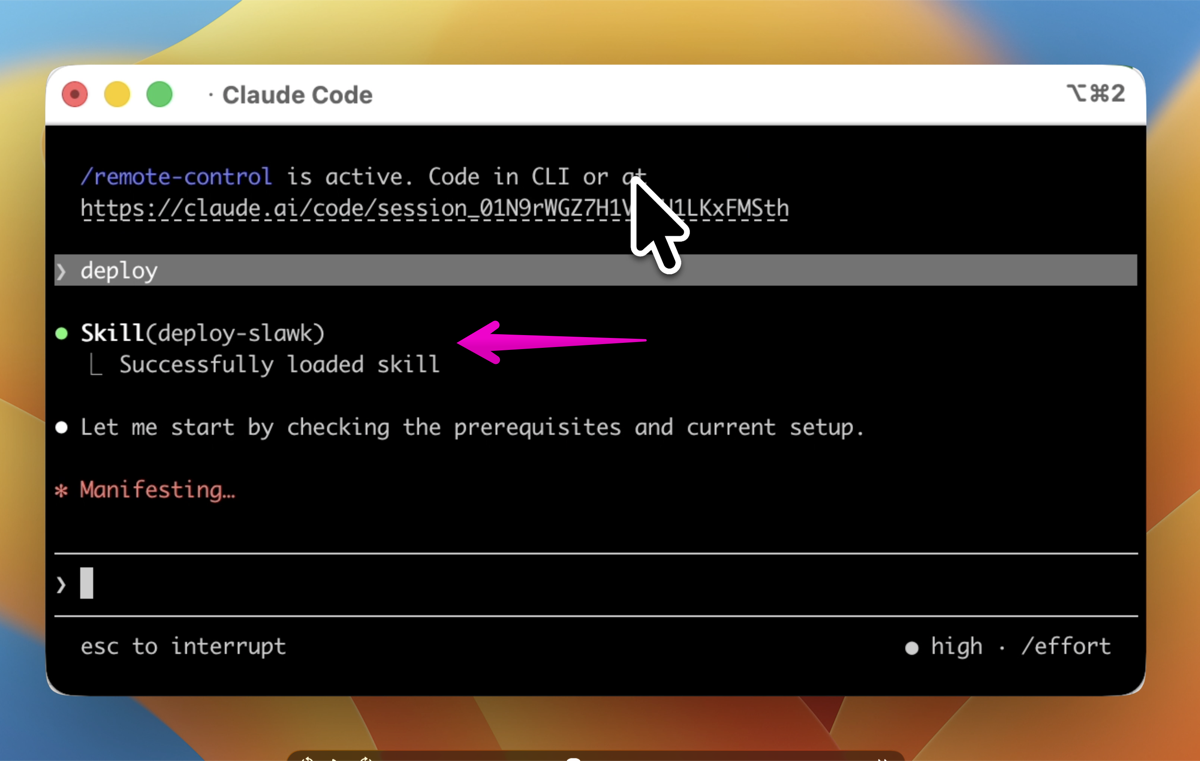This screenshot has width=1200, height=761.
Task: Click the Manifesting… status text
Action: (157, 490)
